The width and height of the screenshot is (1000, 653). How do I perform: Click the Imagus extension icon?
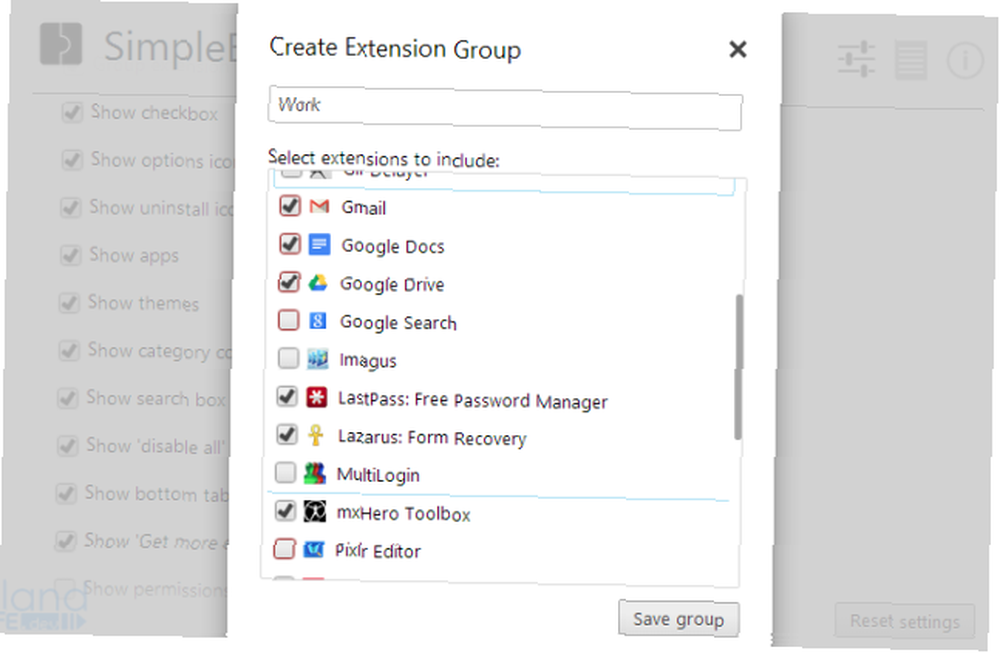pyautogui.click(x=317, y=359)
